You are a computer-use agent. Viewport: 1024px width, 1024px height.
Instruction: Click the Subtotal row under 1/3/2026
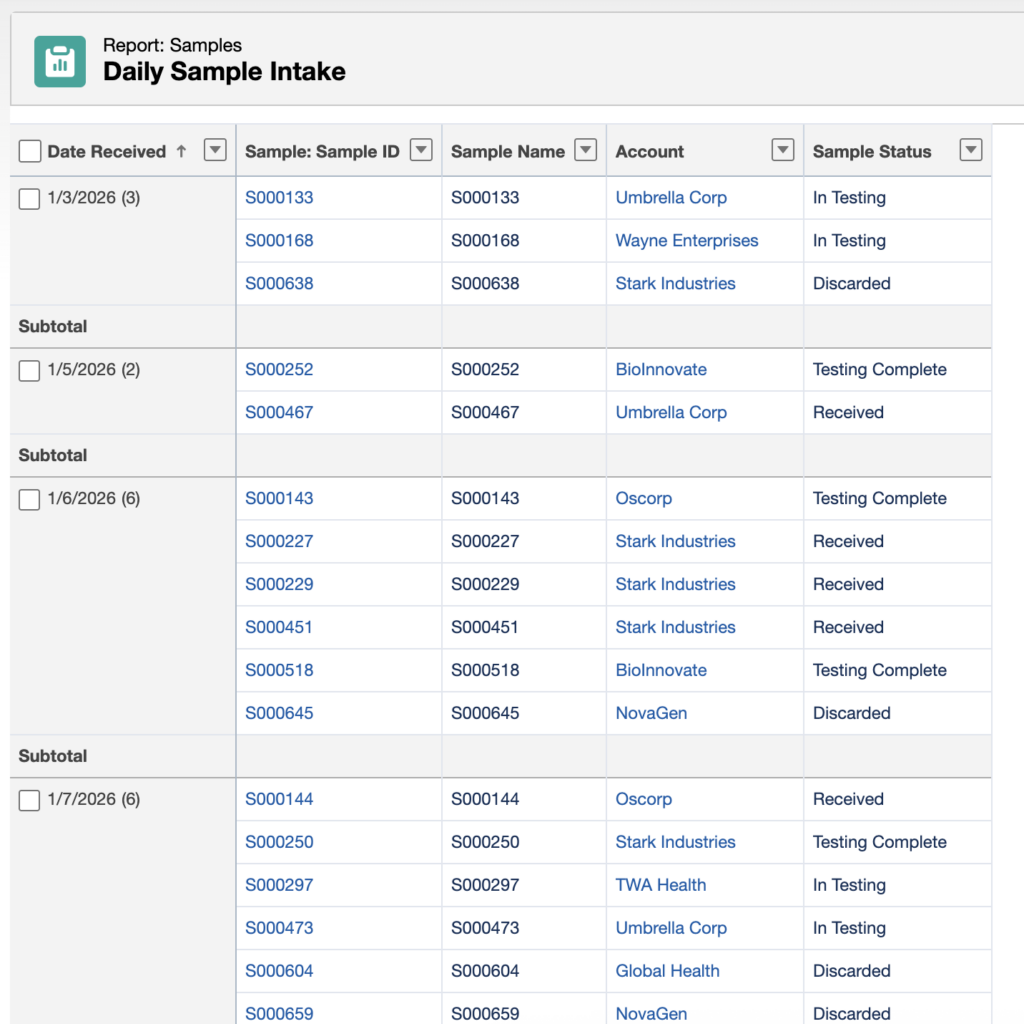(501, 327)
